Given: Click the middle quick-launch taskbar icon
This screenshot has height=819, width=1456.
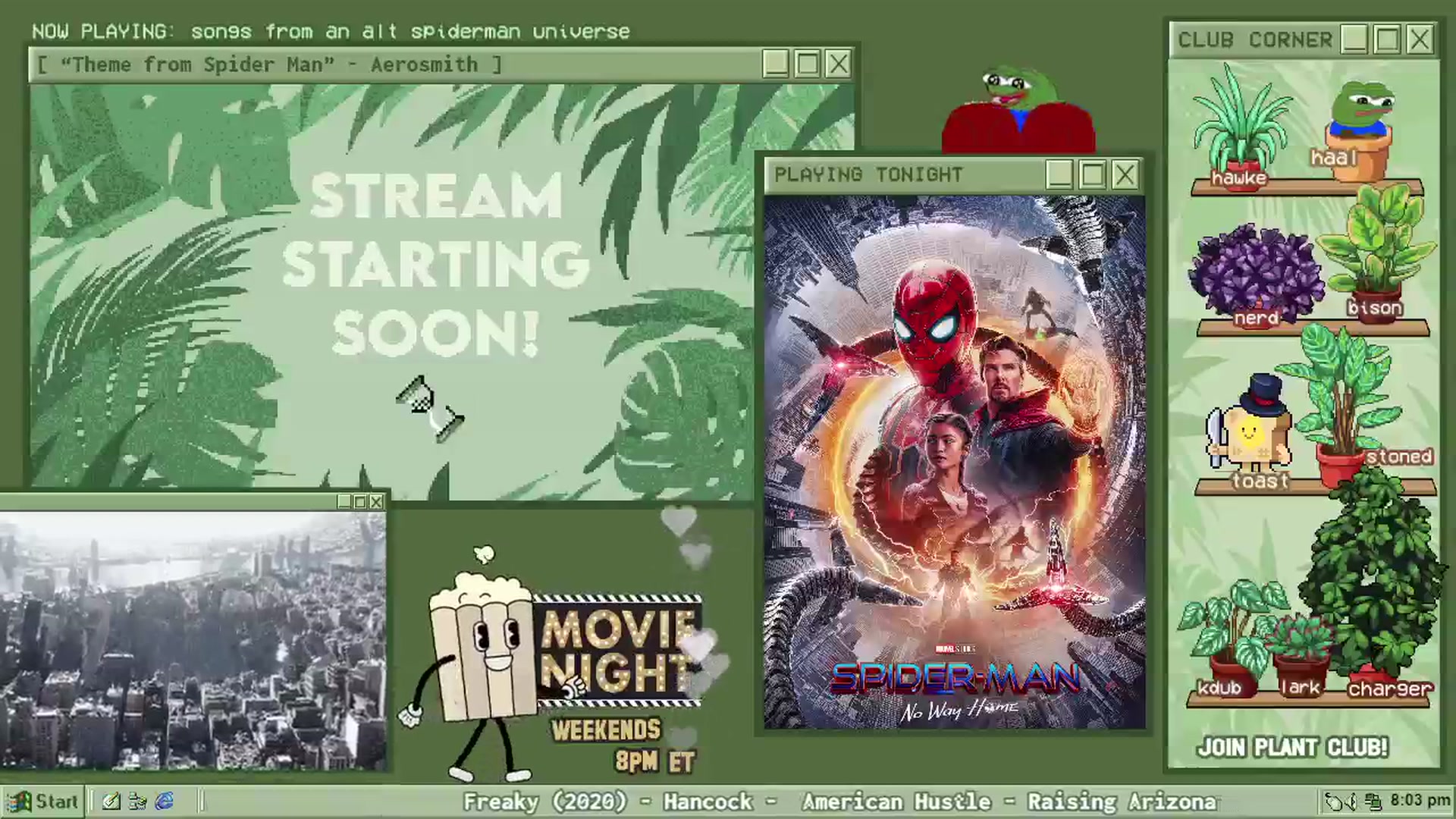Looking at the screenshot, I should 137,801.
